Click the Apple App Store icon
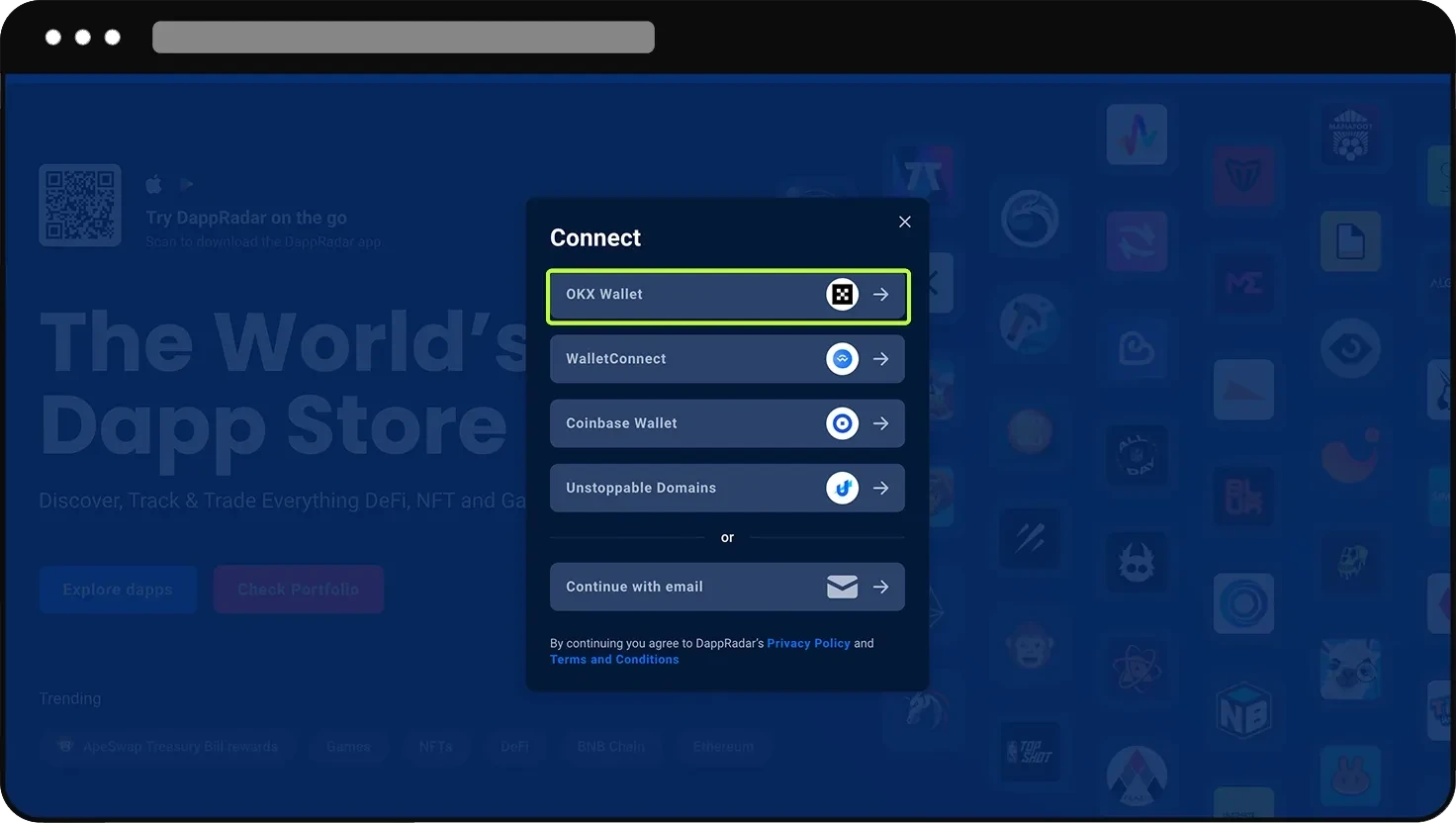 [x=154, y=184]
